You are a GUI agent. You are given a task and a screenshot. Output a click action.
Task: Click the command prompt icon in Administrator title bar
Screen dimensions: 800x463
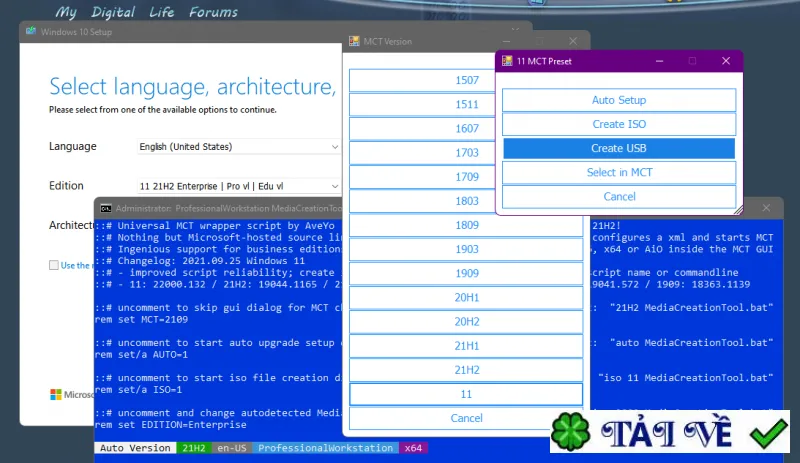pyautogui.click(x=106, y=208)
